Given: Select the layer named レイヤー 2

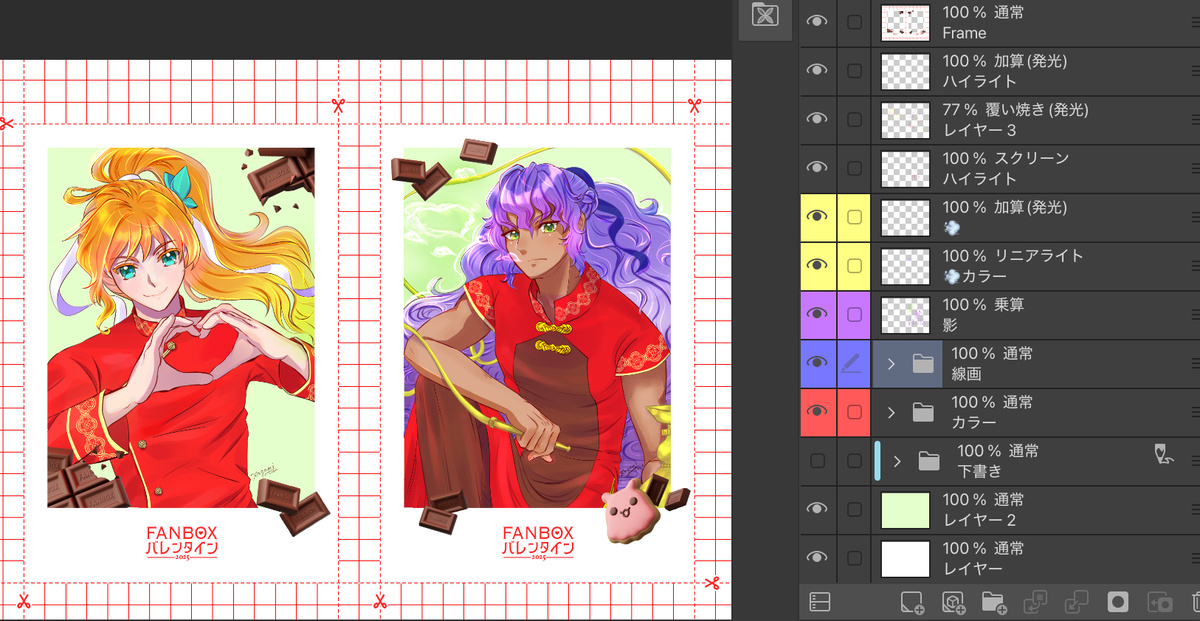Looking at the screenshot, I should click(x=980, y=520).
